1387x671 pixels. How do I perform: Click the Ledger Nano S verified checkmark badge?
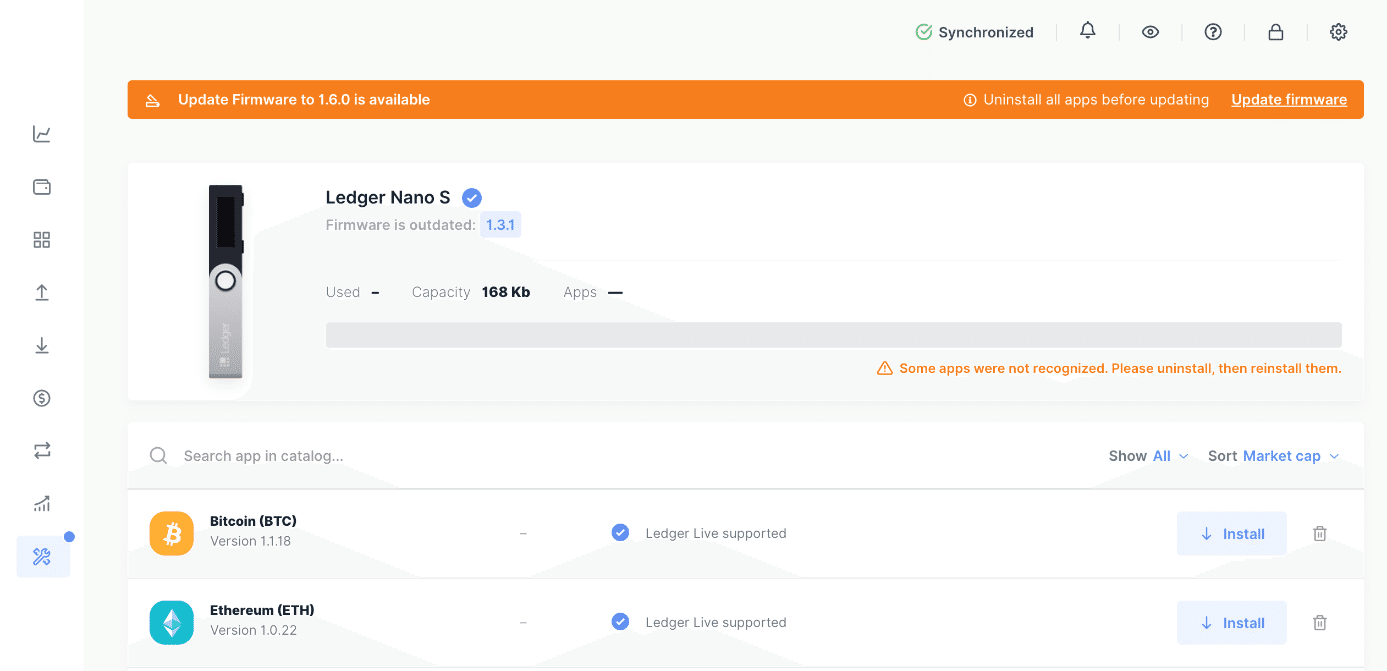pos(472,198)
